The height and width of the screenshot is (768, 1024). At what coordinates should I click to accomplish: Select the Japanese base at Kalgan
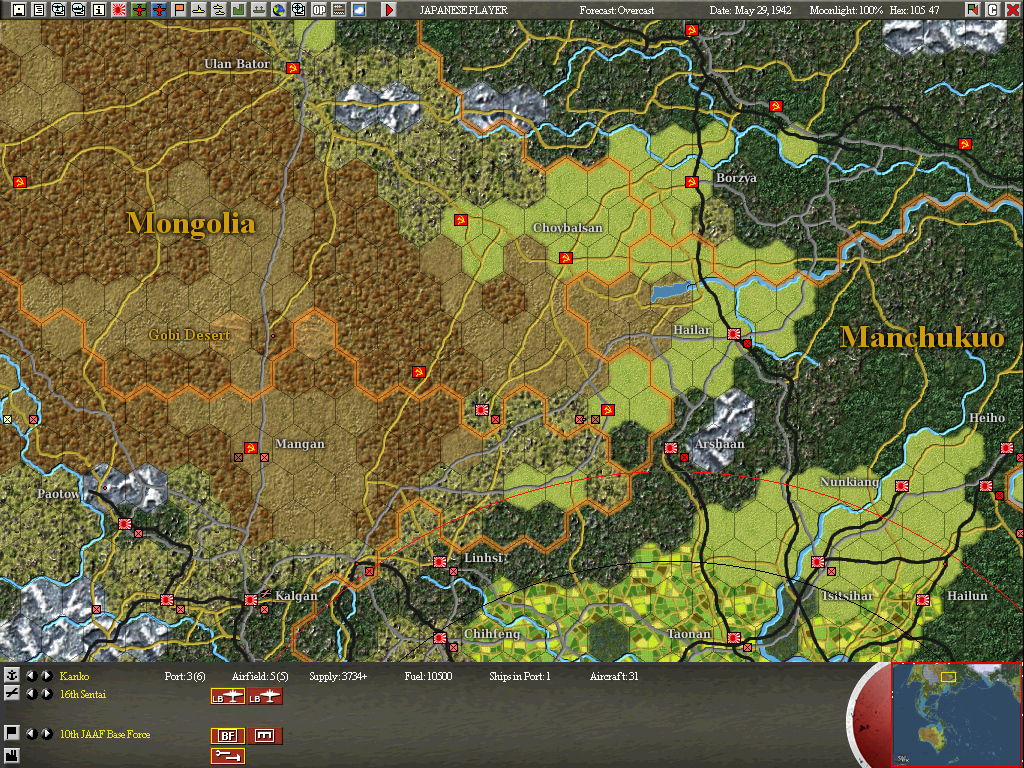coord(251,600)
